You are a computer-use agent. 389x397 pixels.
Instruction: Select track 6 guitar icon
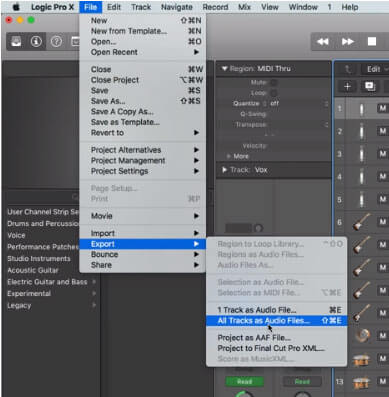(x=362, y=222)
